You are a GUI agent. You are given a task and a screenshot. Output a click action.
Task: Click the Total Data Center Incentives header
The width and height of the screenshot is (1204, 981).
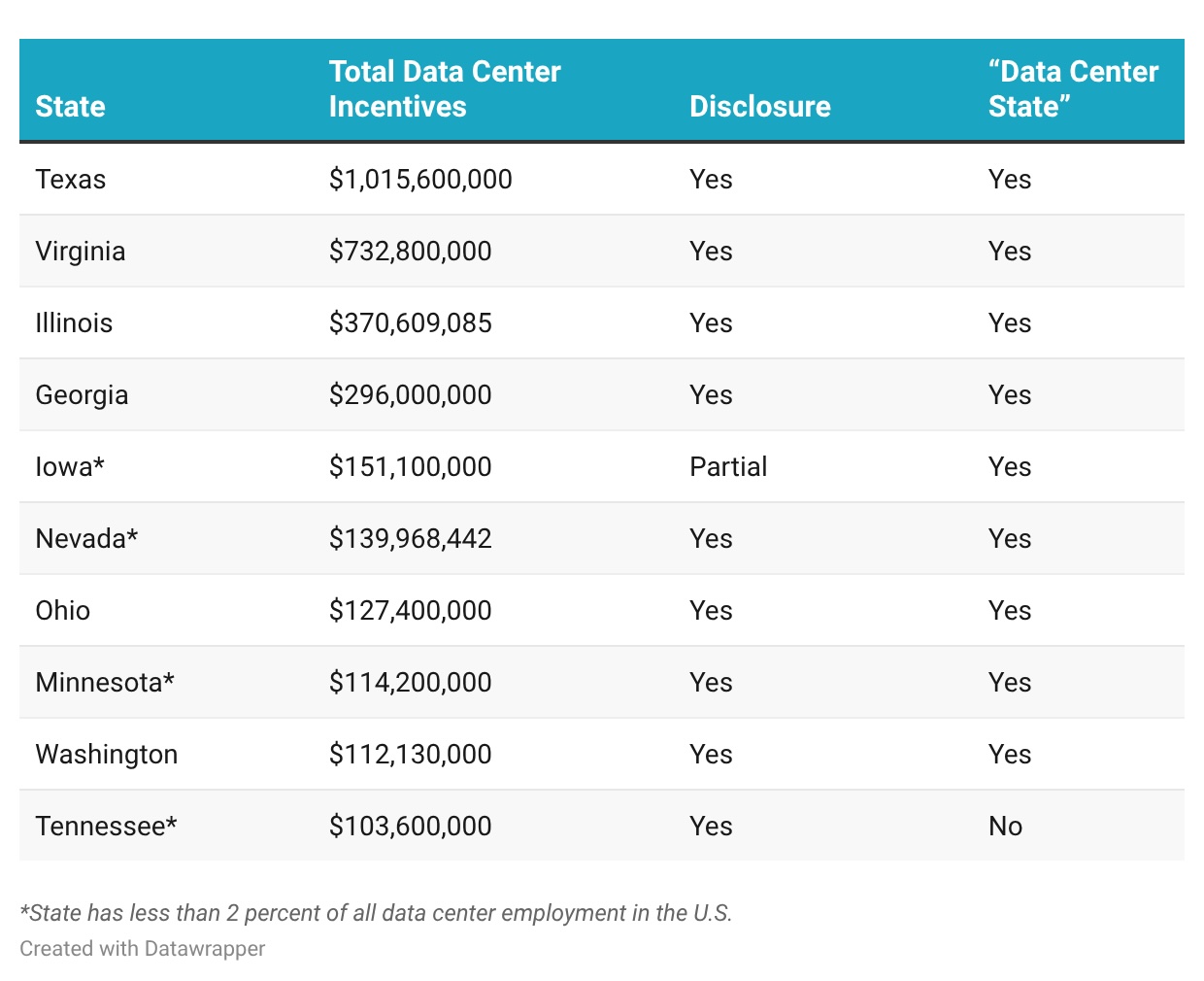click(445, 88)
